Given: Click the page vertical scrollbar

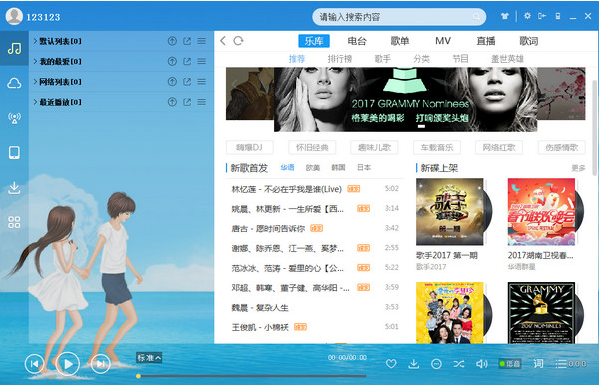Looking at the screenshot, I should click(594, 128).
